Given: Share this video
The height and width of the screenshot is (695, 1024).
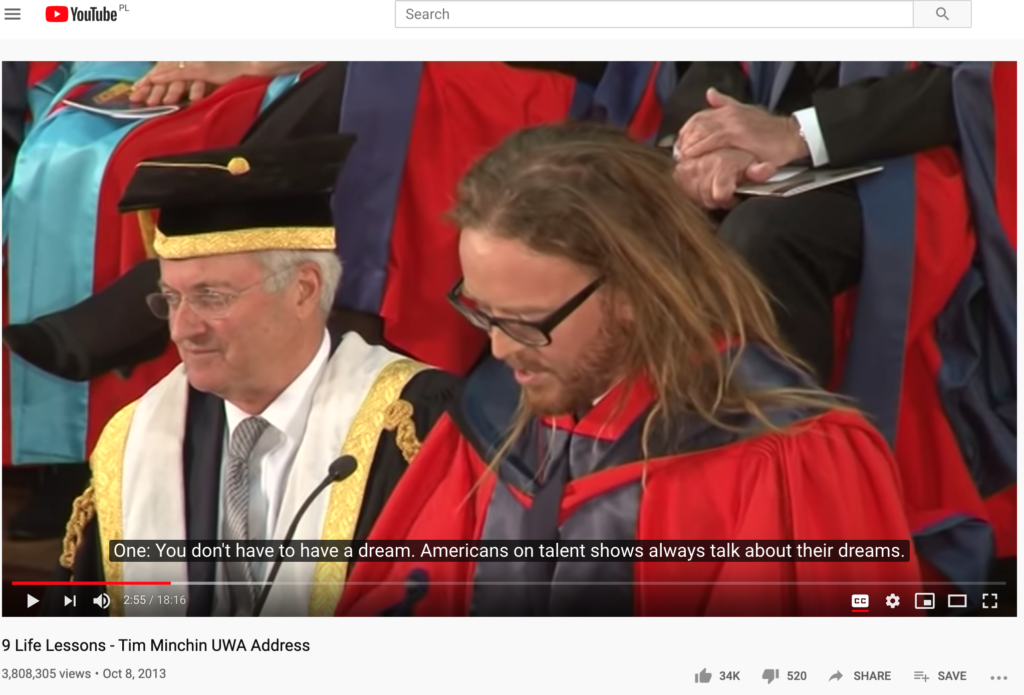Looking at the screenshot, I should [x=859, y=676].
